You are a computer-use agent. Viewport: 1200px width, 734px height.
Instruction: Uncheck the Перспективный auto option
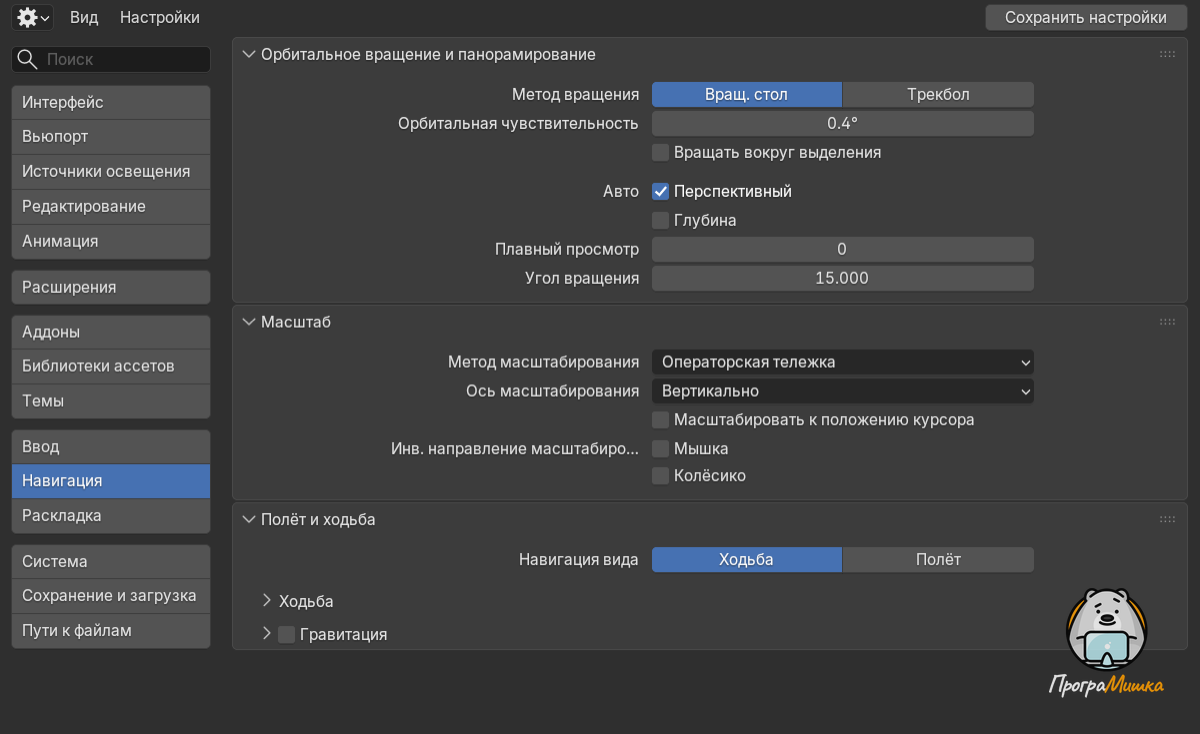coord(660,191)
